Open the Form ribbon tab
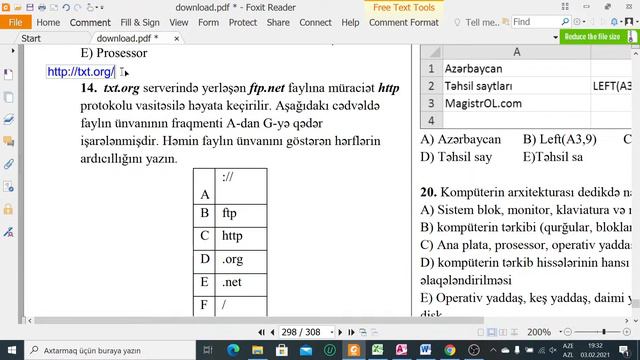The width and height of the screenshot is (640, 360). pyautogui.click(x=208, y=22)
